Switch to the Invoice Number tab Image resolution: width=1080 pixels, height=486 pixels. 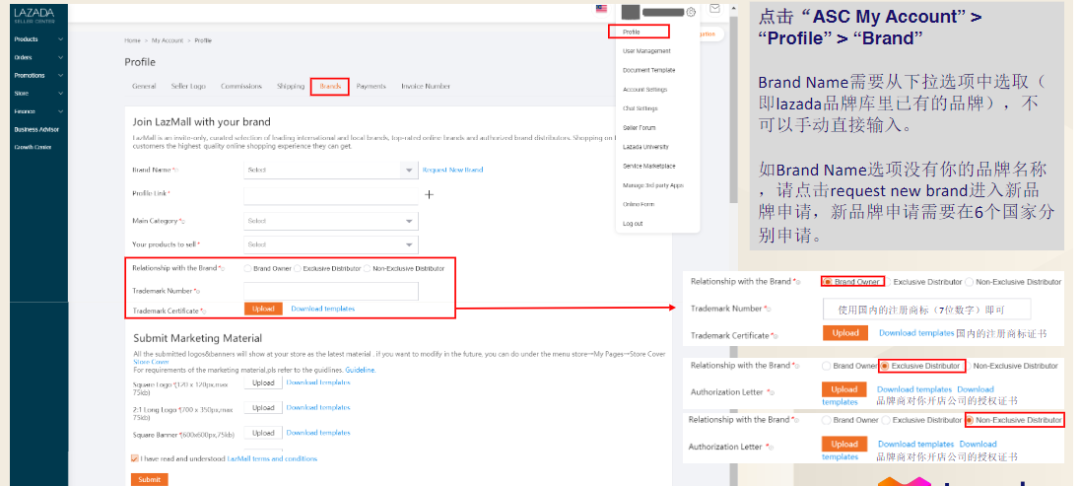click(426, 86)
